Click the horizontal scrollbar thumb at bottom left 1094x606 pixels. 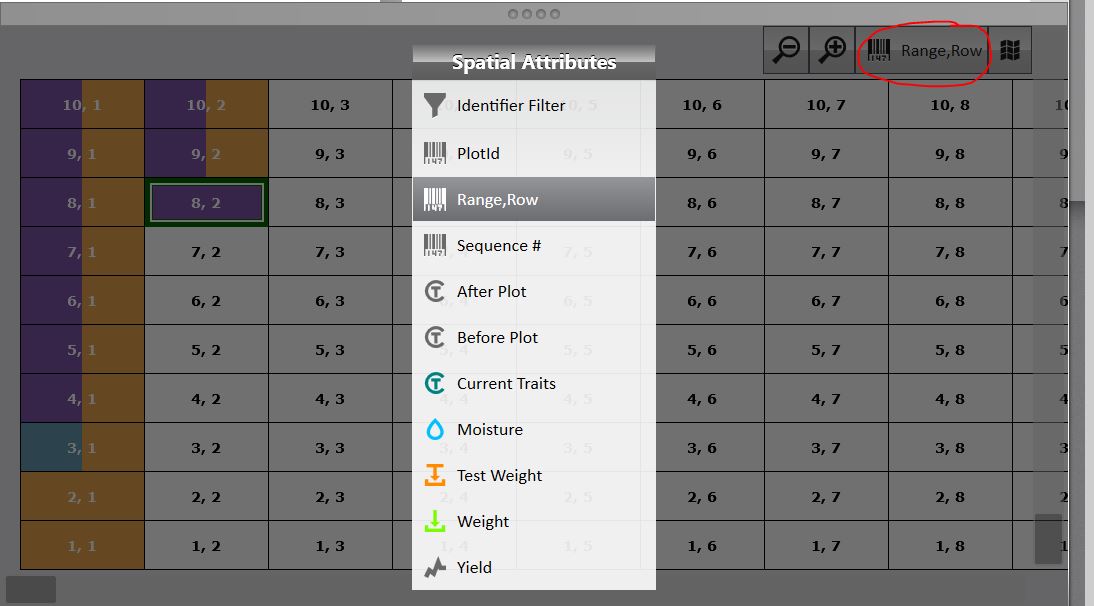point(31,589)
